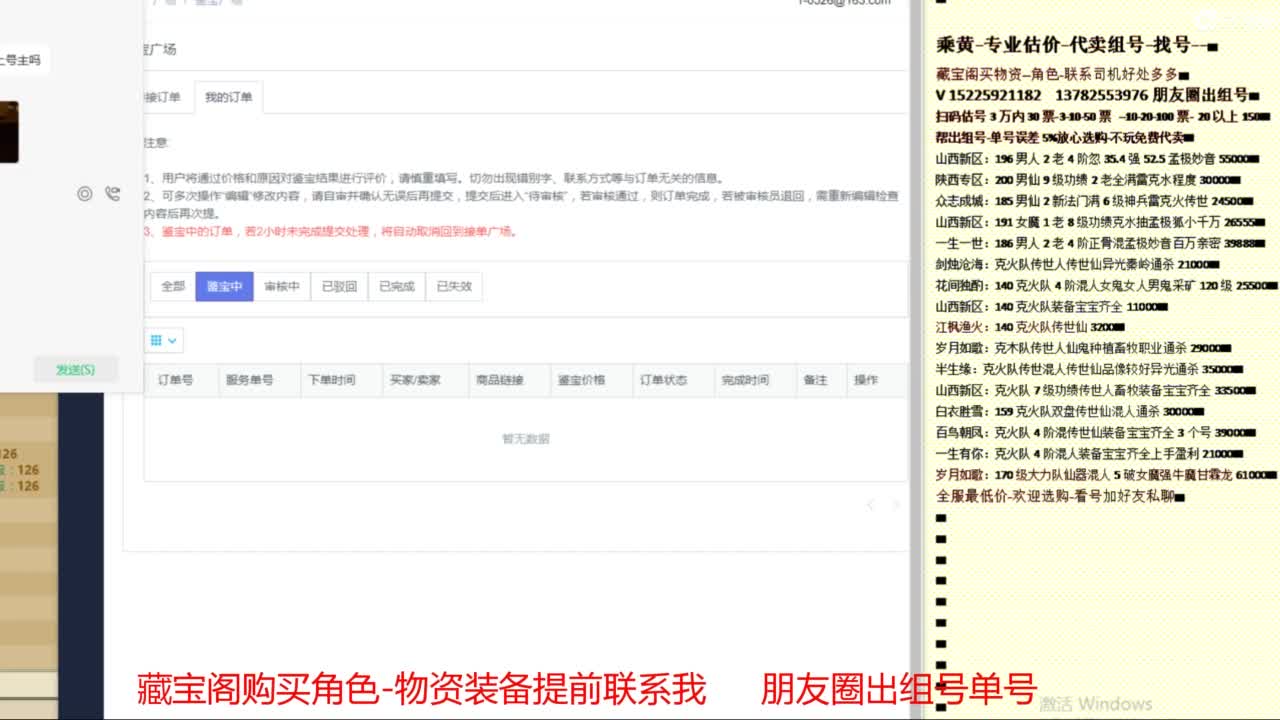Viewport: 1280px width, 720px height.
Task: Select the 已失效 status filter
Action: click(454, 286)
